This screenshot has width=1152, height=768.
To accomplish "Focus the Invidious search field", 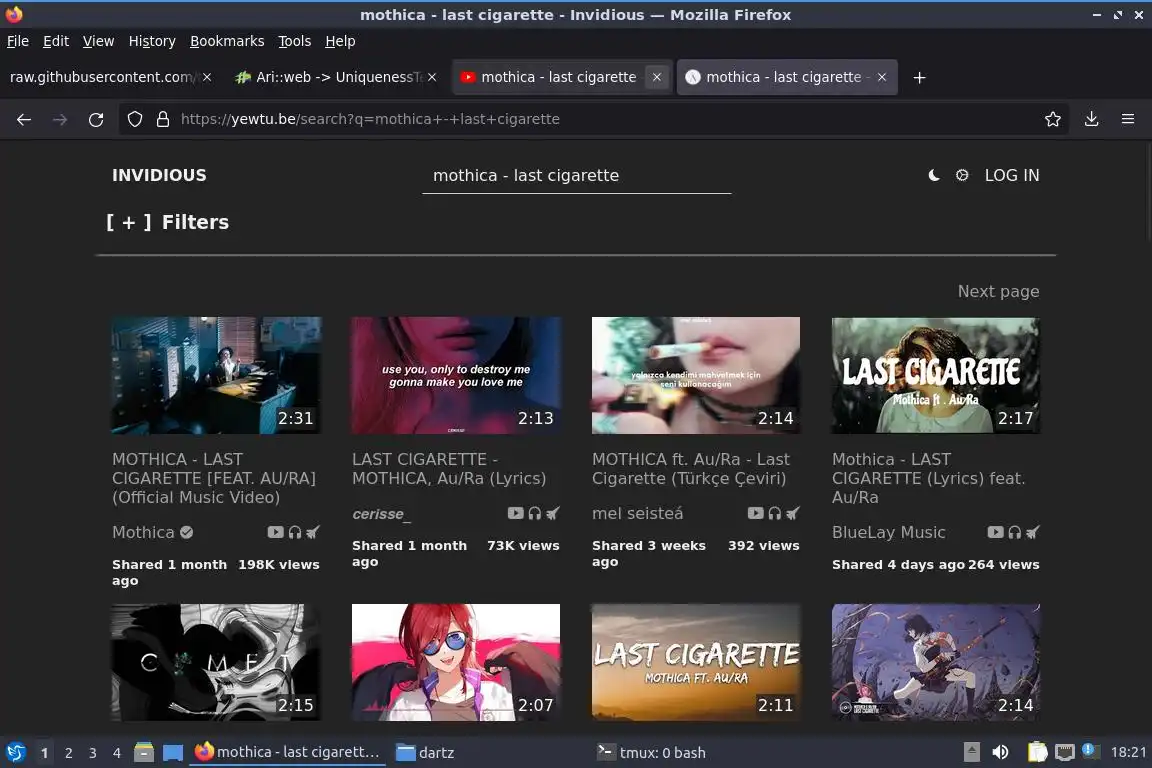I will point(577,176).
